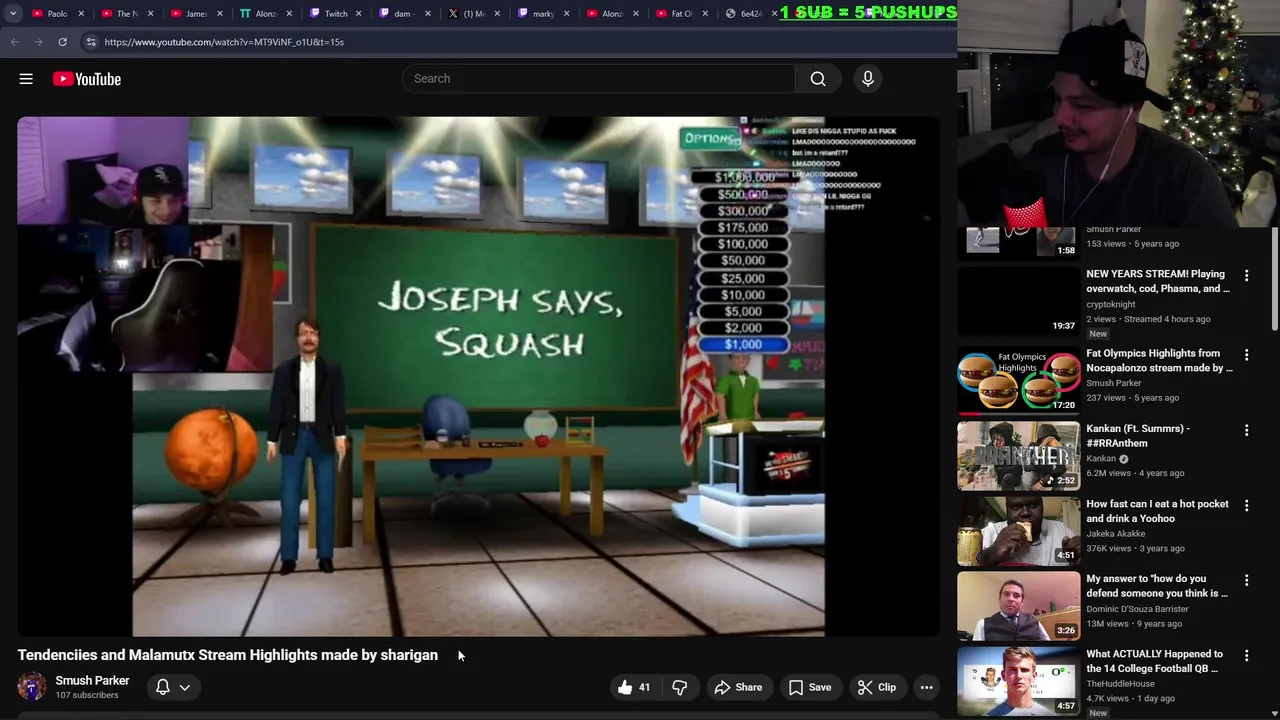Go forward using the browser forward arrow

38,42
